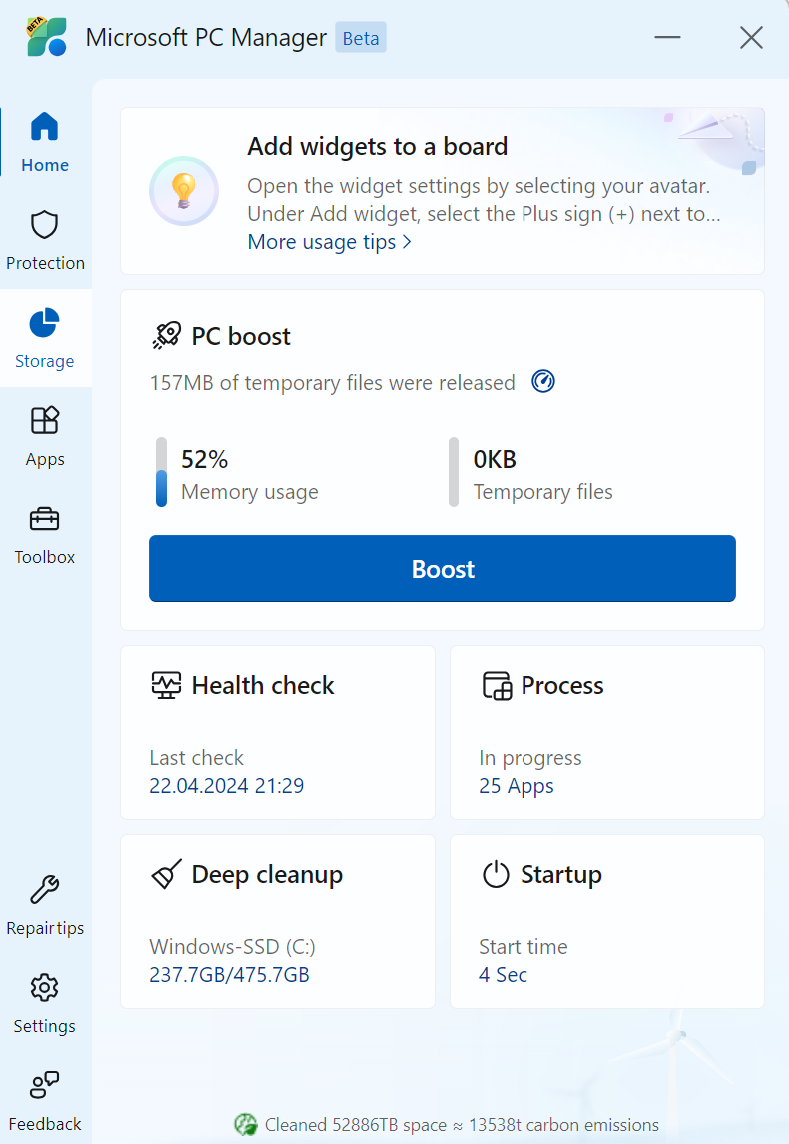Click the speedometer icon beside temporary files text

pos(543,382)
